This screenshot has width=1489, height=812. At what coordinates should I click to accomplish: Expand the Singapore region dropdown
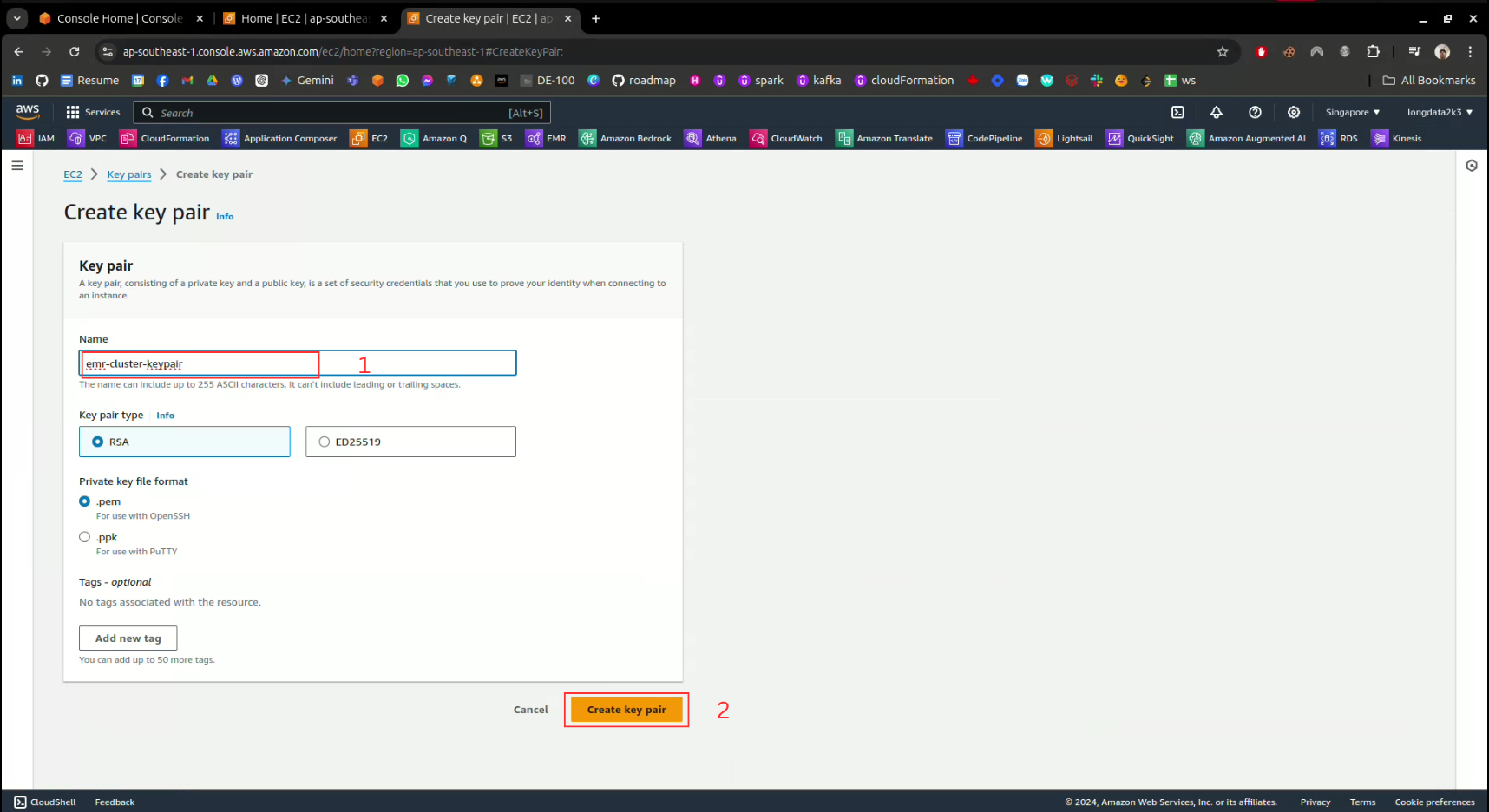click(x=1352, y=112)
